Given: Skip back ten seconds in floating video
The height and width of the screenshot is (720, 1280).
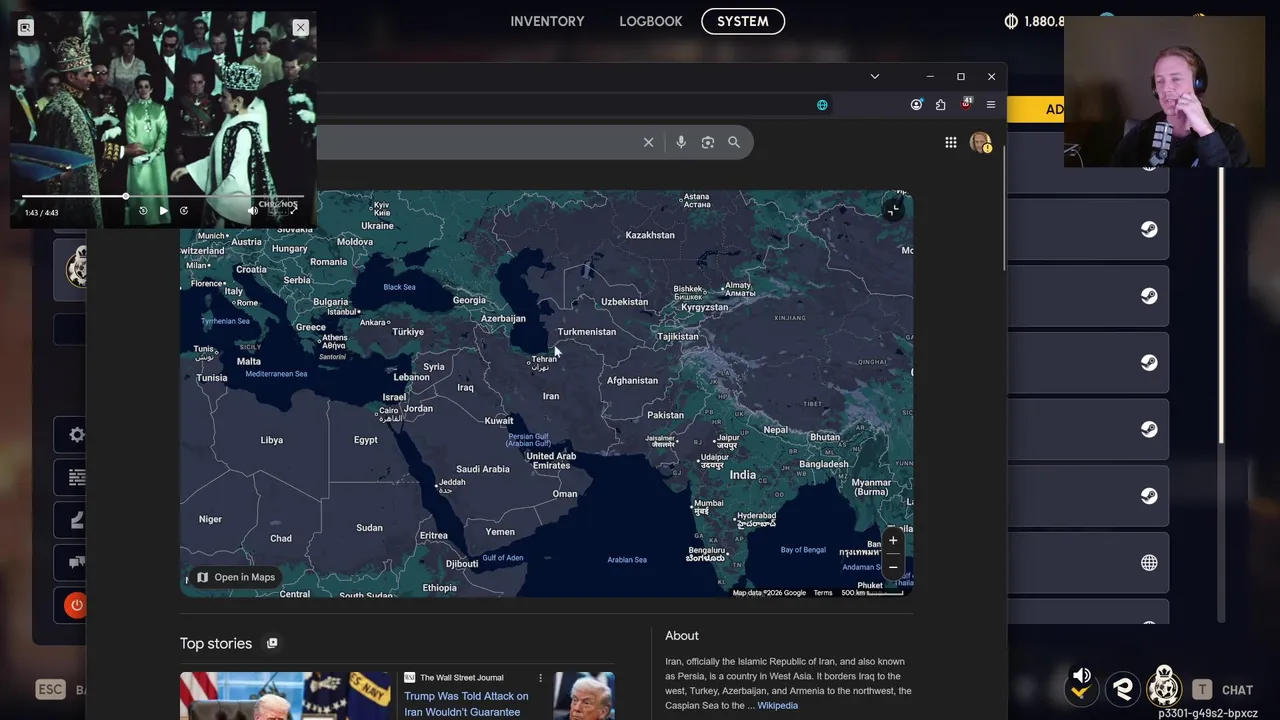Looking at the screenshot, I should coord(143,211).
